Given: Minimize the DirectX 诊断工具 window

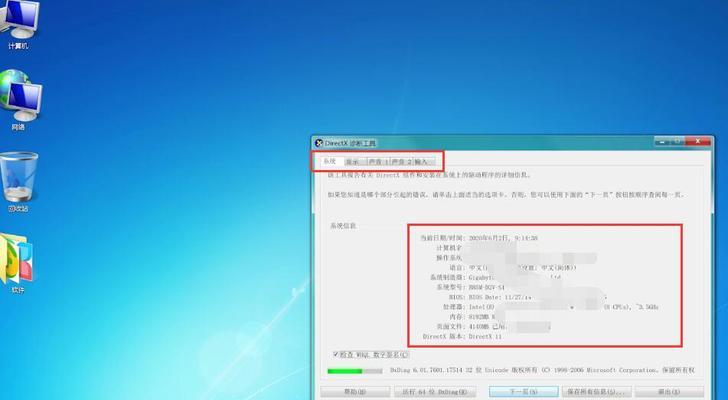Looking at the screenshot, I should pos(663,141).
